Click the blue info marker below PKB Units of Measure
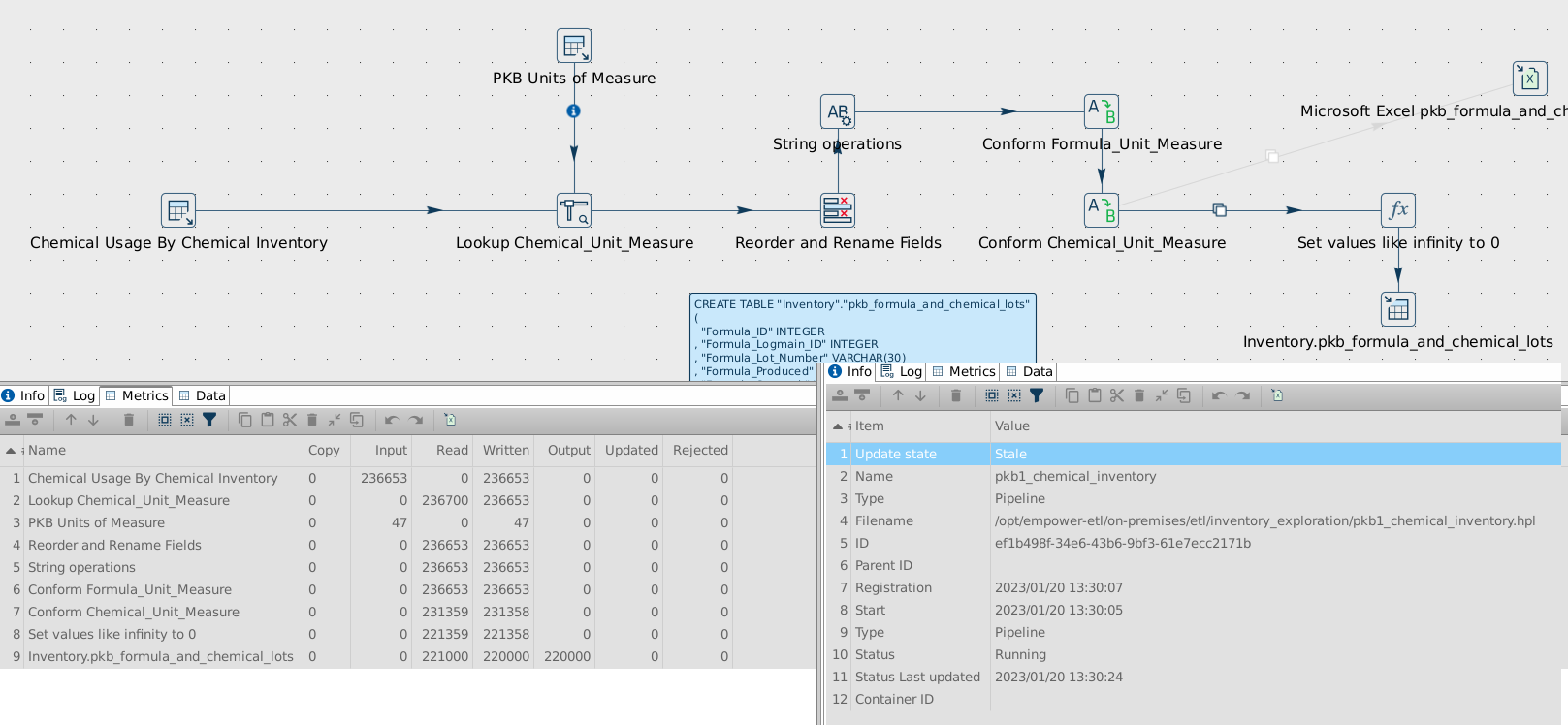Viewport: 1568px width, 725px height. pyautogui.click(x=574, y=111)
